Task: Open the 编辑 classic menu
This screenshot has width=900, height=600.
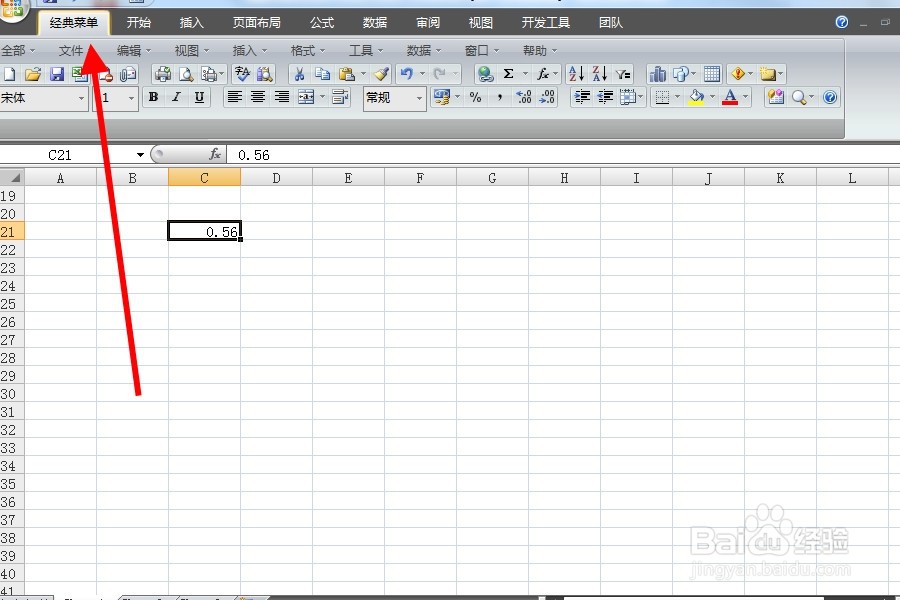Action: point(134,51)
